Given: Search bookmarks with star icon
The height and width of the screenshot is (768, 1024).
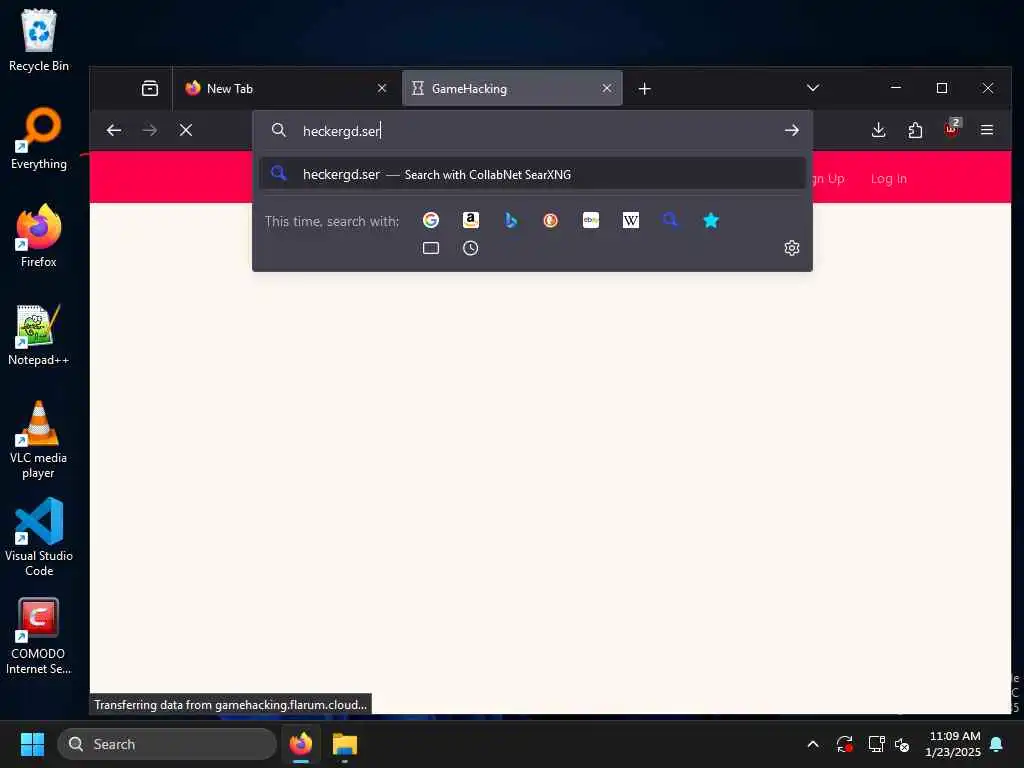Looking at the screenshot, I should [x=711, y=220].
